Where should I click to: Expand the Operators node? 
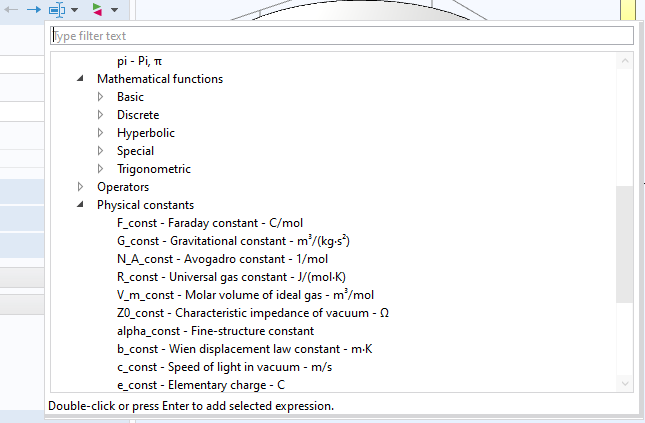80,187
